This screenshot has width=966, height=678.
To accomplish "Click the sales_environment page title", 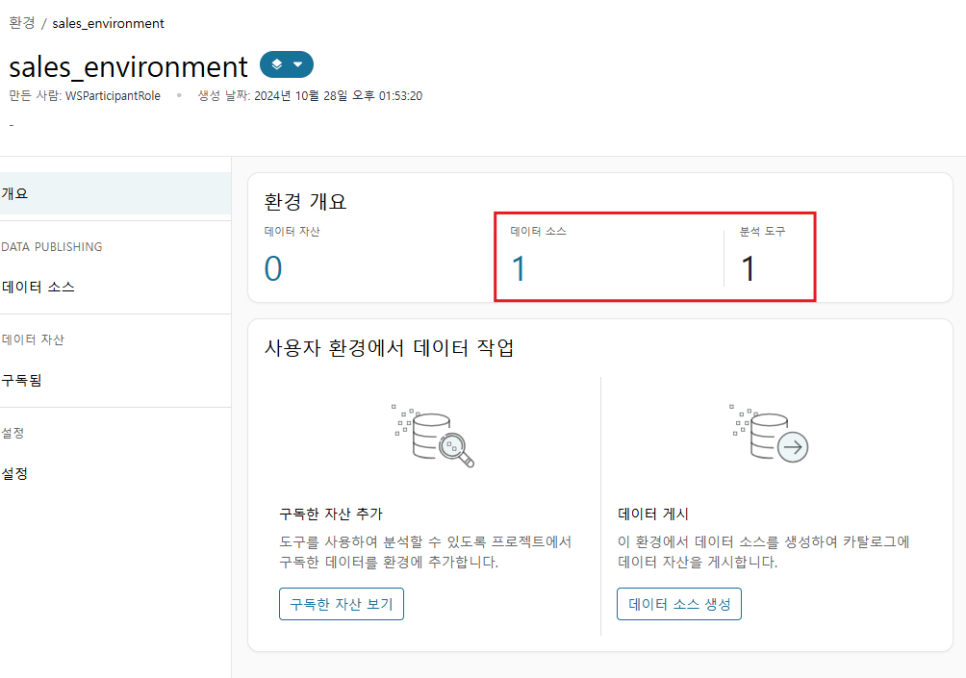I will pos(128,67).
